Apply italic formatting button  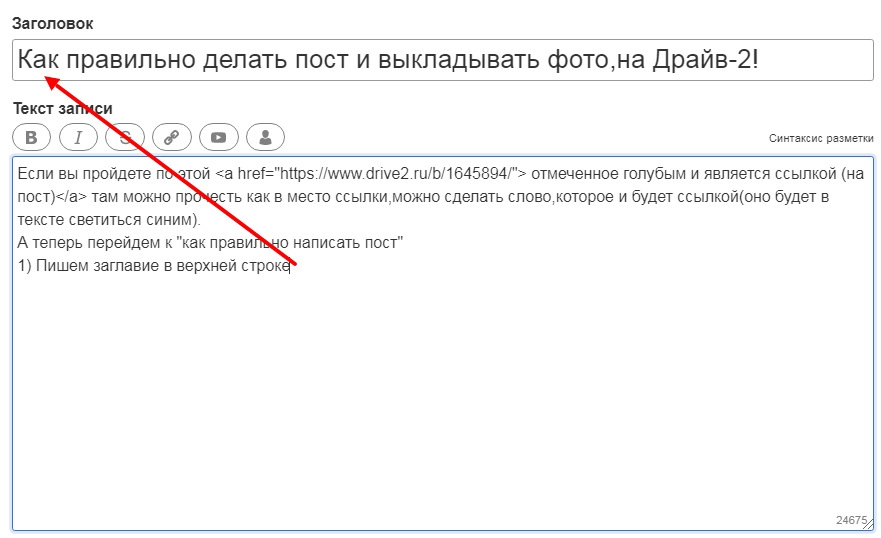[x=78, y=137]
